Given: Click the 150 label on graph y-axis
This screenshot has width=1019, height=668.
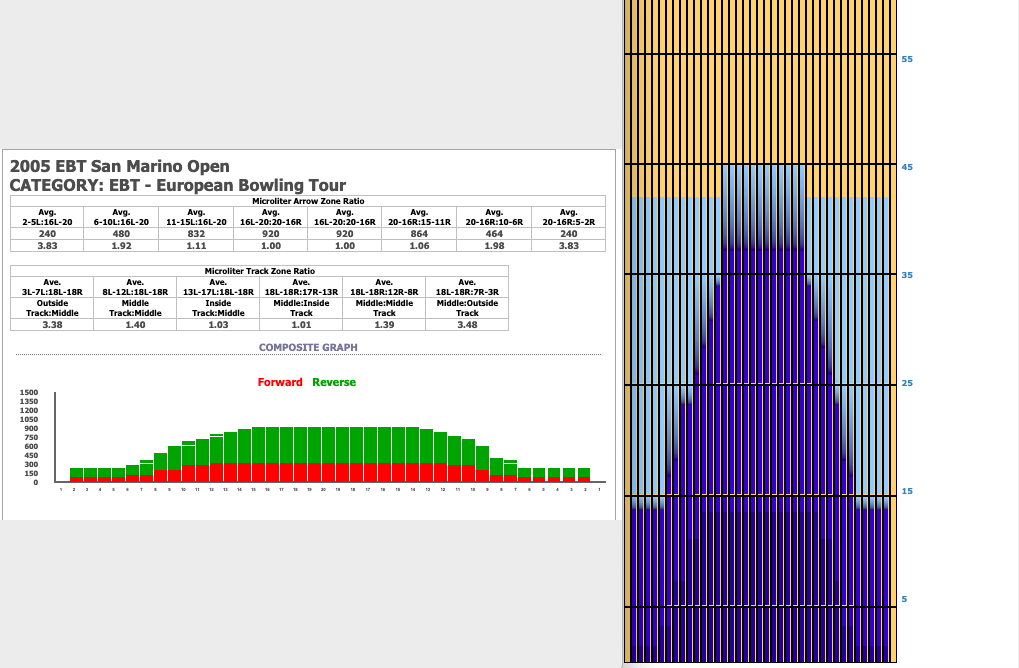Looking at the screenshot, I should pyautogui.click(x=31, y=473).
